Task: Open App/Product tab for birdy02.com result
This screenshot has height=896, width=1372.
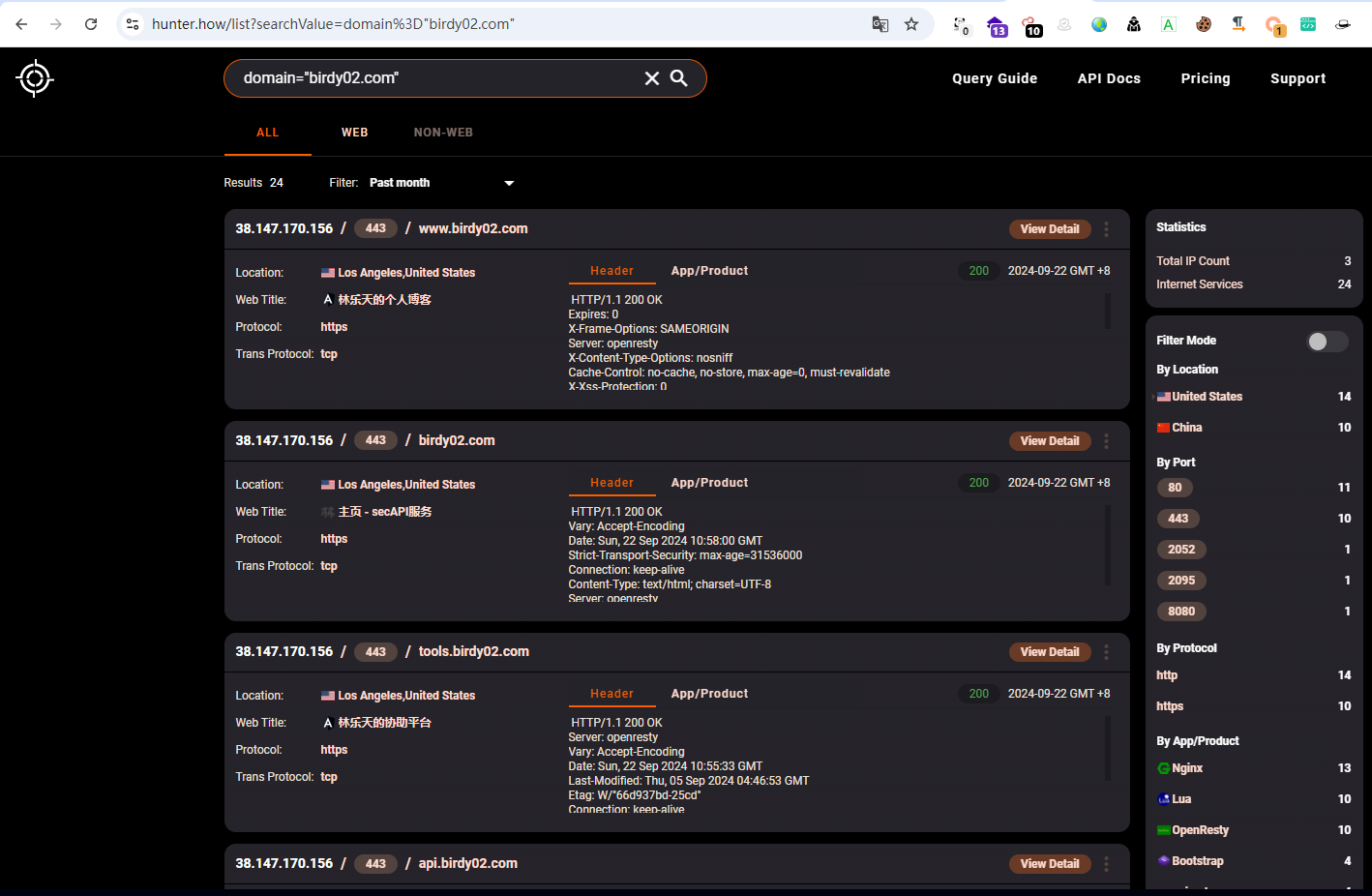Action: point(709,483)
